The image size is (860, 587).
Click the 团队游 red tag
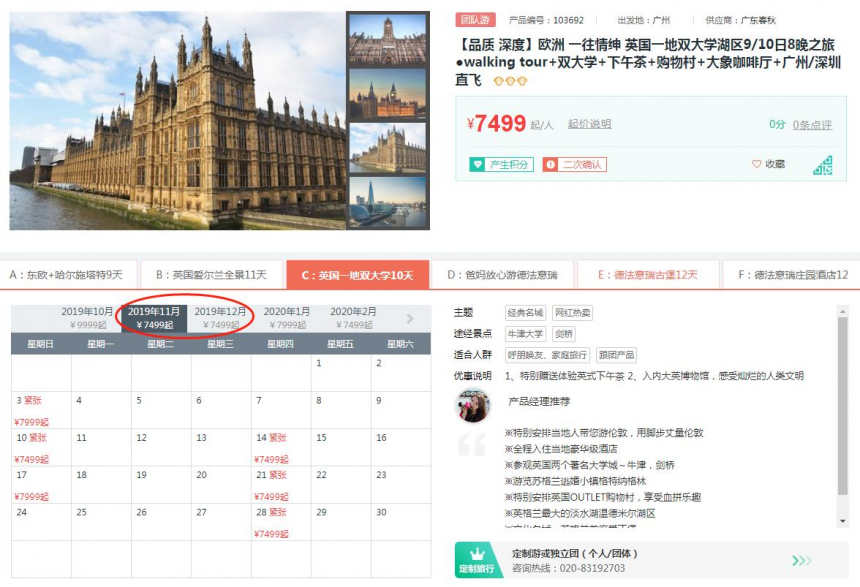point(476,20)
